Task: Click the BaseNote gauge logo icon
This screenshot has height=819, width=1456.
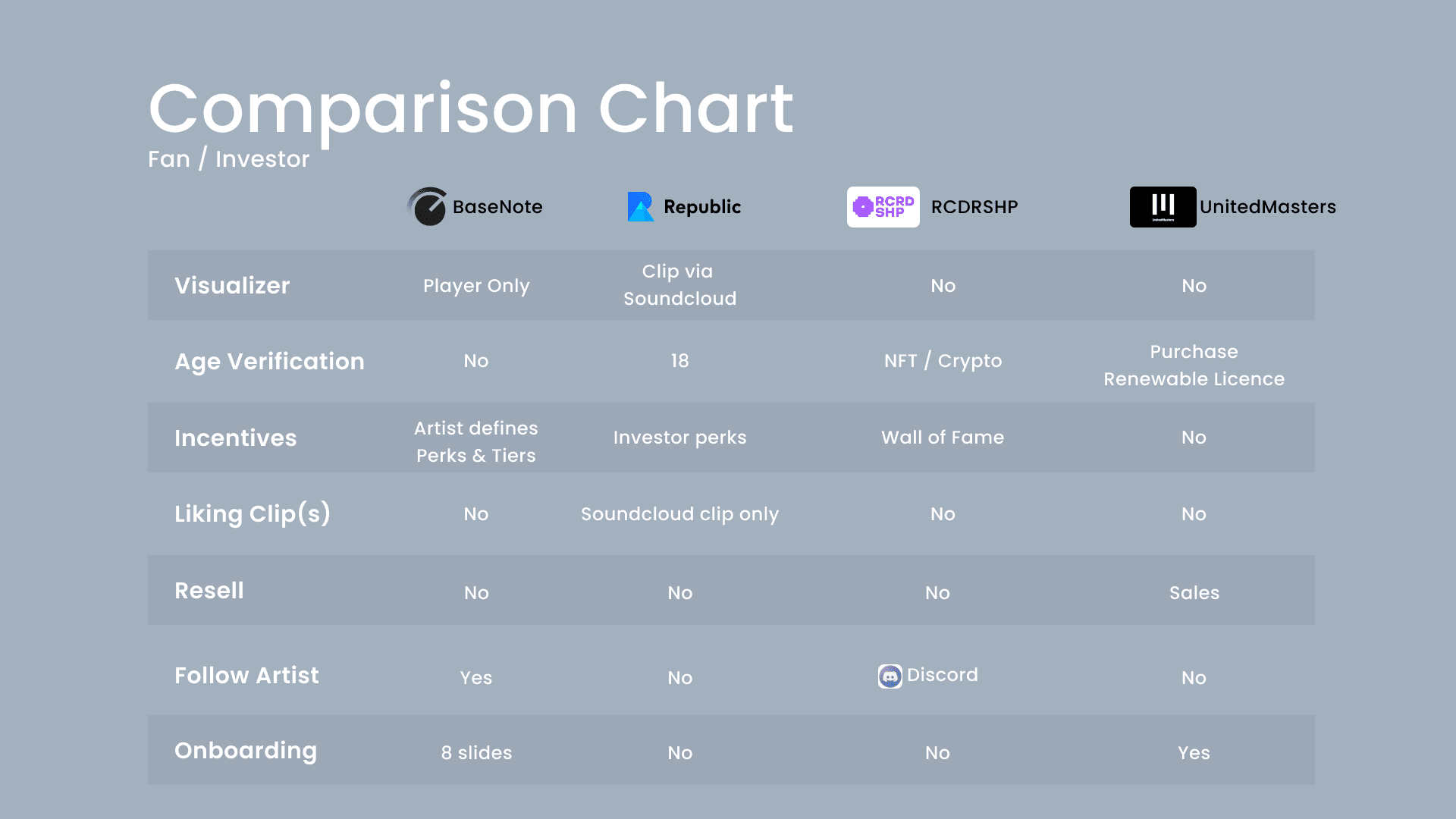Action: click(427, 206)
